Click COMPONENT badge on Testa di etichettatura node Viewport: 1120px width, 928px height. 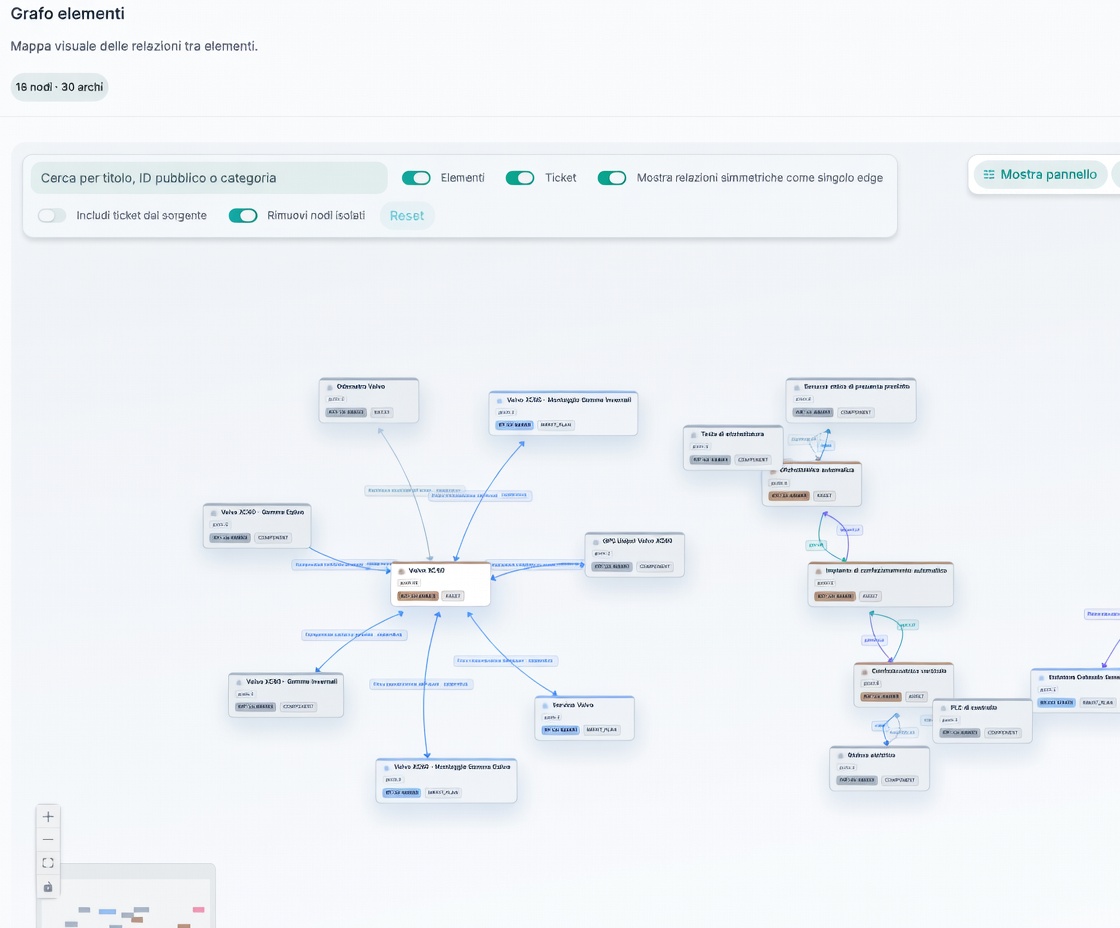pos(753,459)
